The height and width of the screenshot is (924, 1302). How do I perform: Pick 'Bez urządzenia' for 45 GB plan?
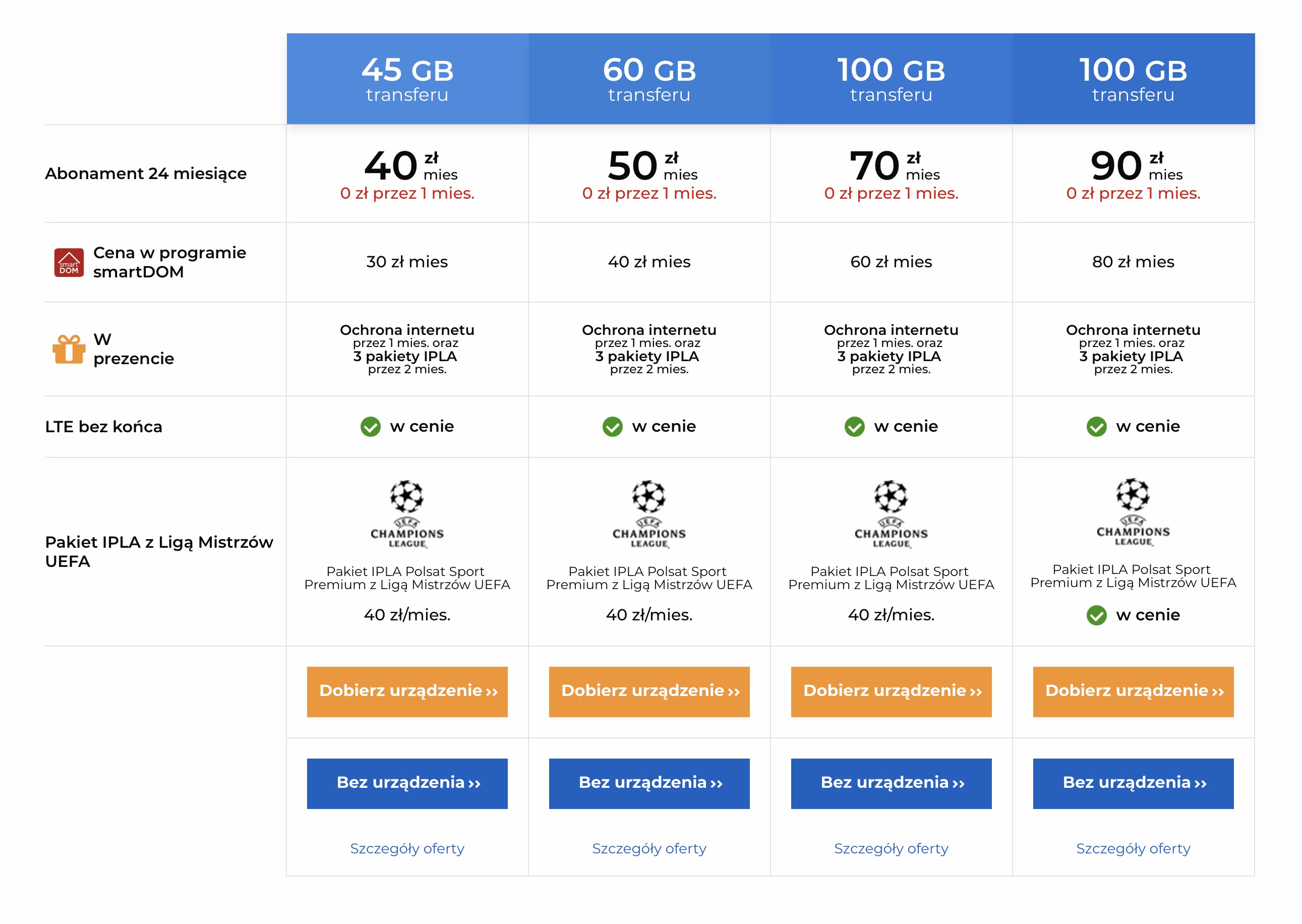pyautogui.click(x=407, y=783)
